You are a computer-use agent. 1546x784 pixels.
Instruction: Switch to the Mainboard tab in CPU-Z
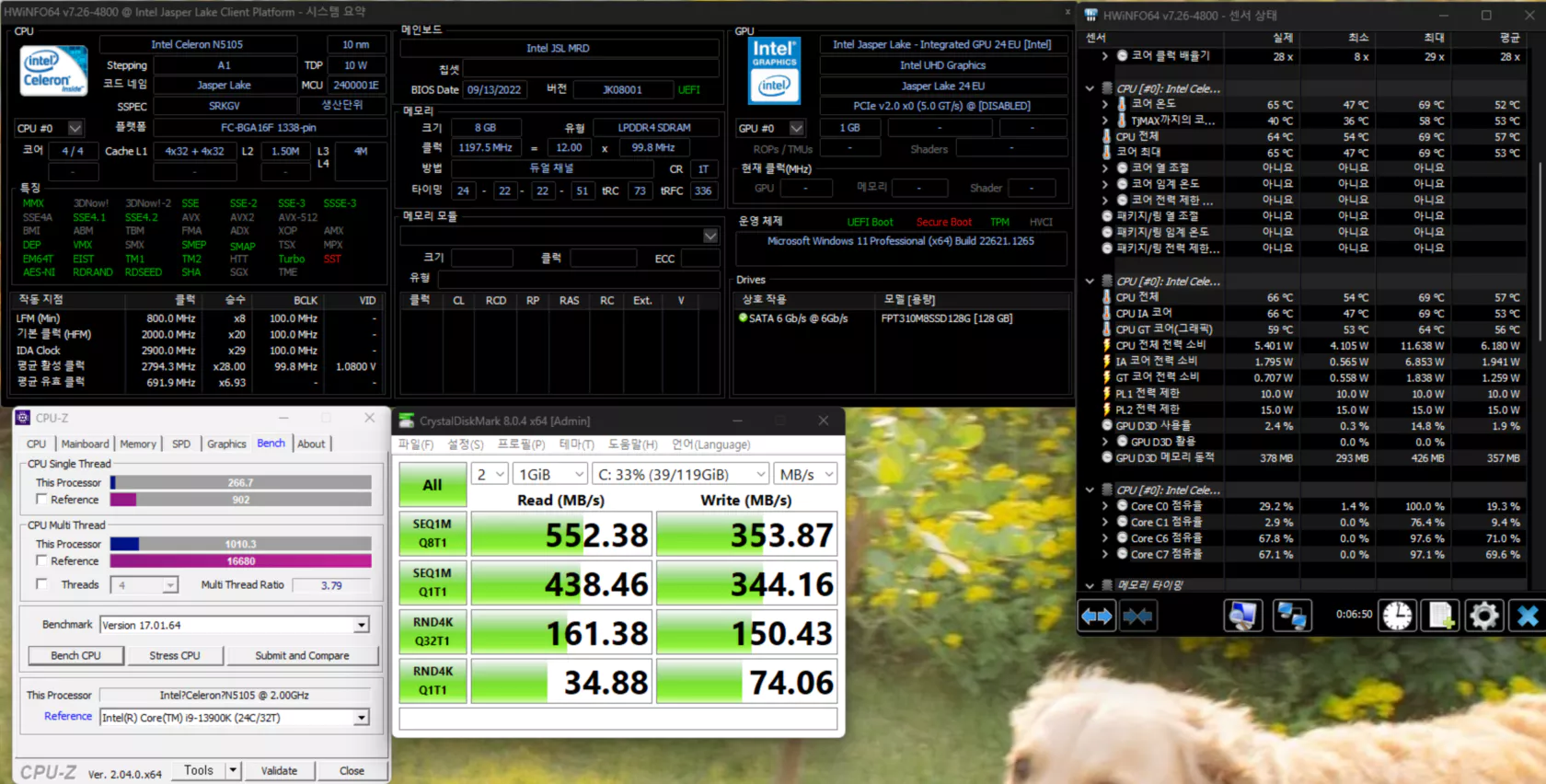point(85,444)
